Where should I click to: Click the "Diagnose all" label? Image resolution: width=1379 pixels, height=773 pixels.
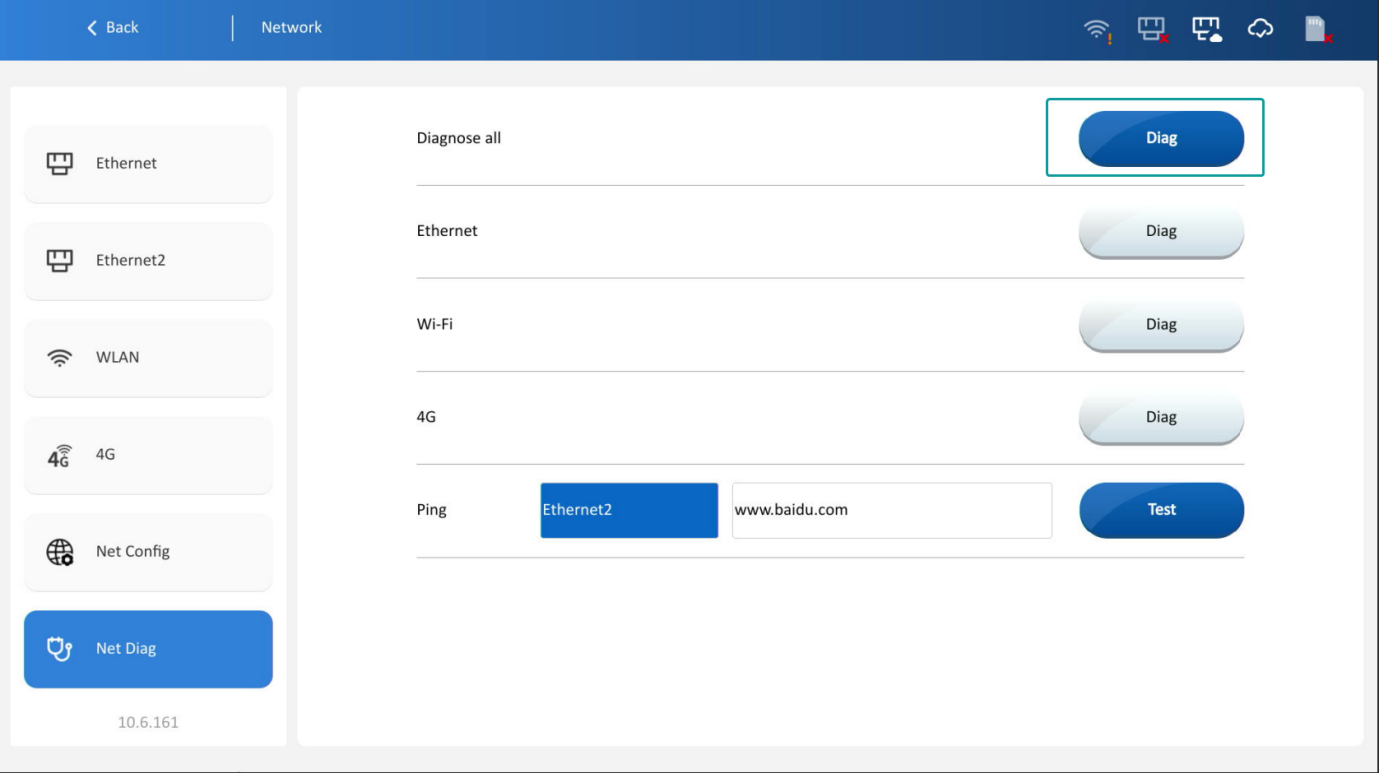pyautogui.click(x=459, y=138)
